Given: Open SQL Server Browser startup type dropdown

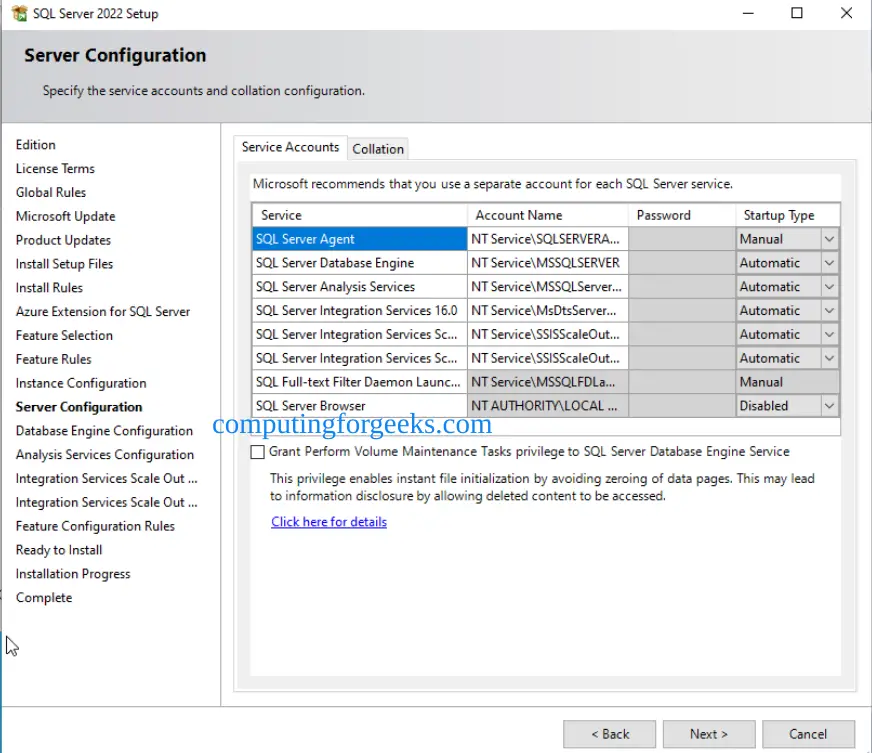Looking at the screenshot, I should click(829, 406).
